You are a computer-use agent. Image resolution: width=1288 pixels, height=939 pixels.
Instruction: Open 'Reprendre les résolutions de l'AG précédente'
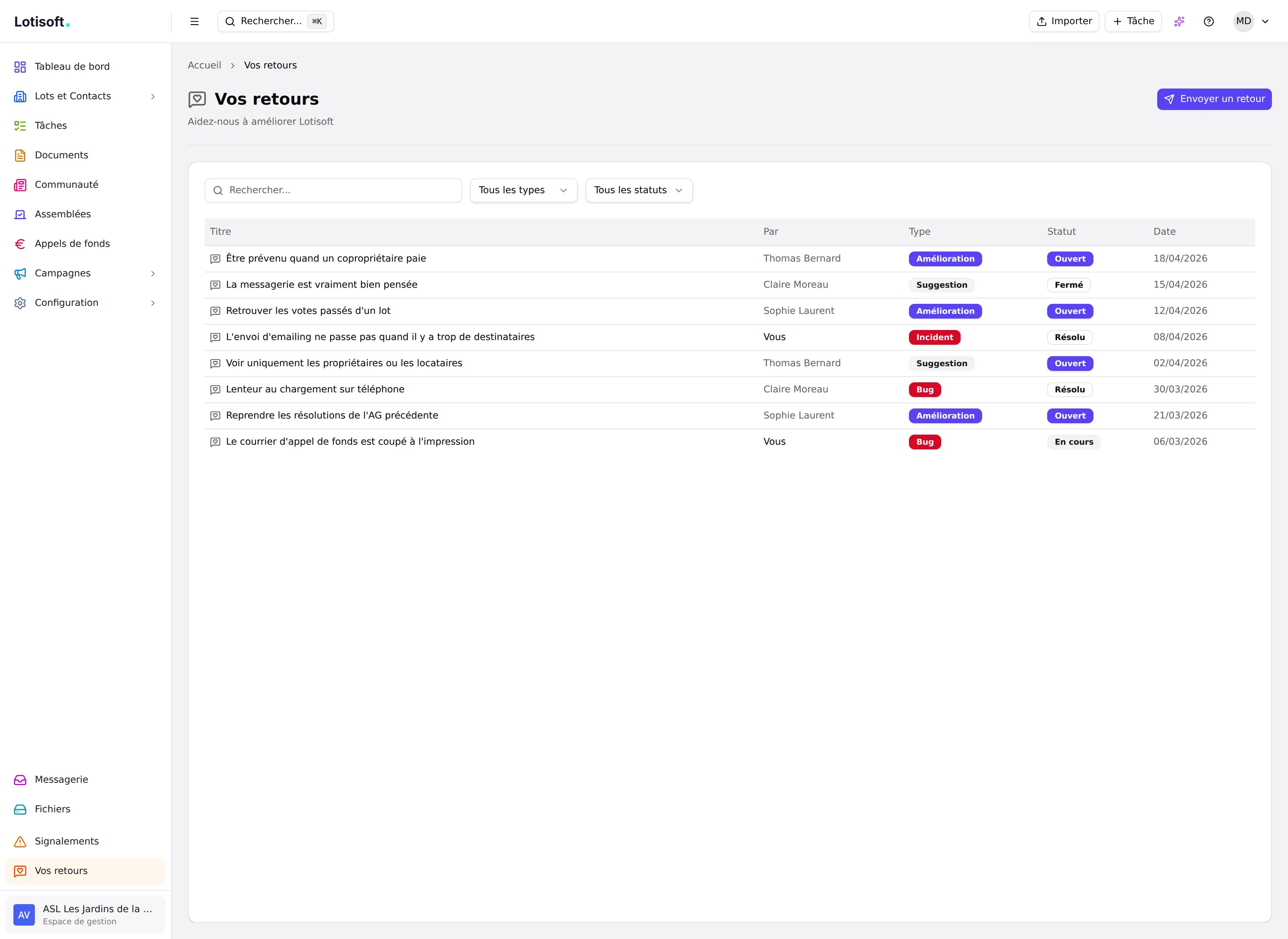(x=332, y=416)
